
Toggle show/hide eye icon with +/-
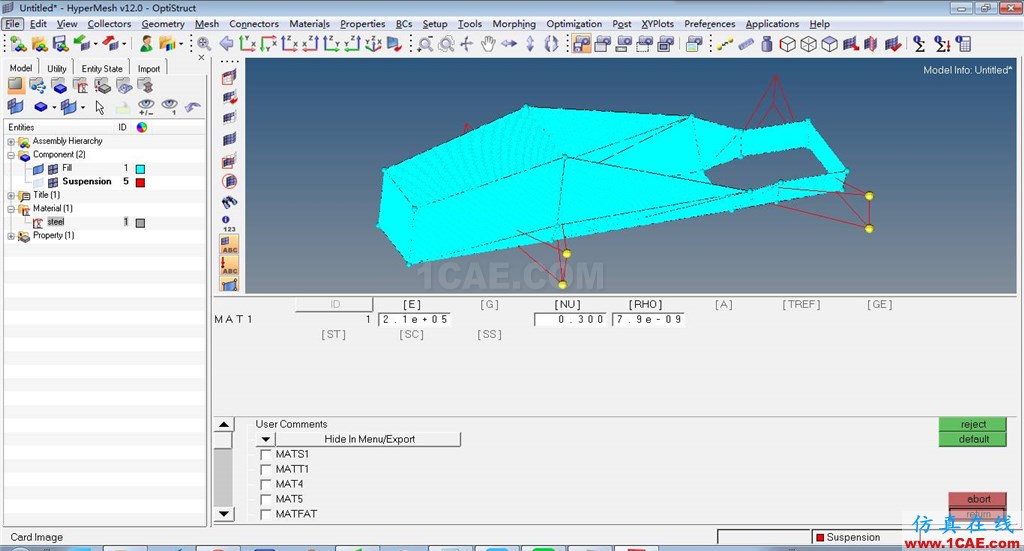[146, 107]
